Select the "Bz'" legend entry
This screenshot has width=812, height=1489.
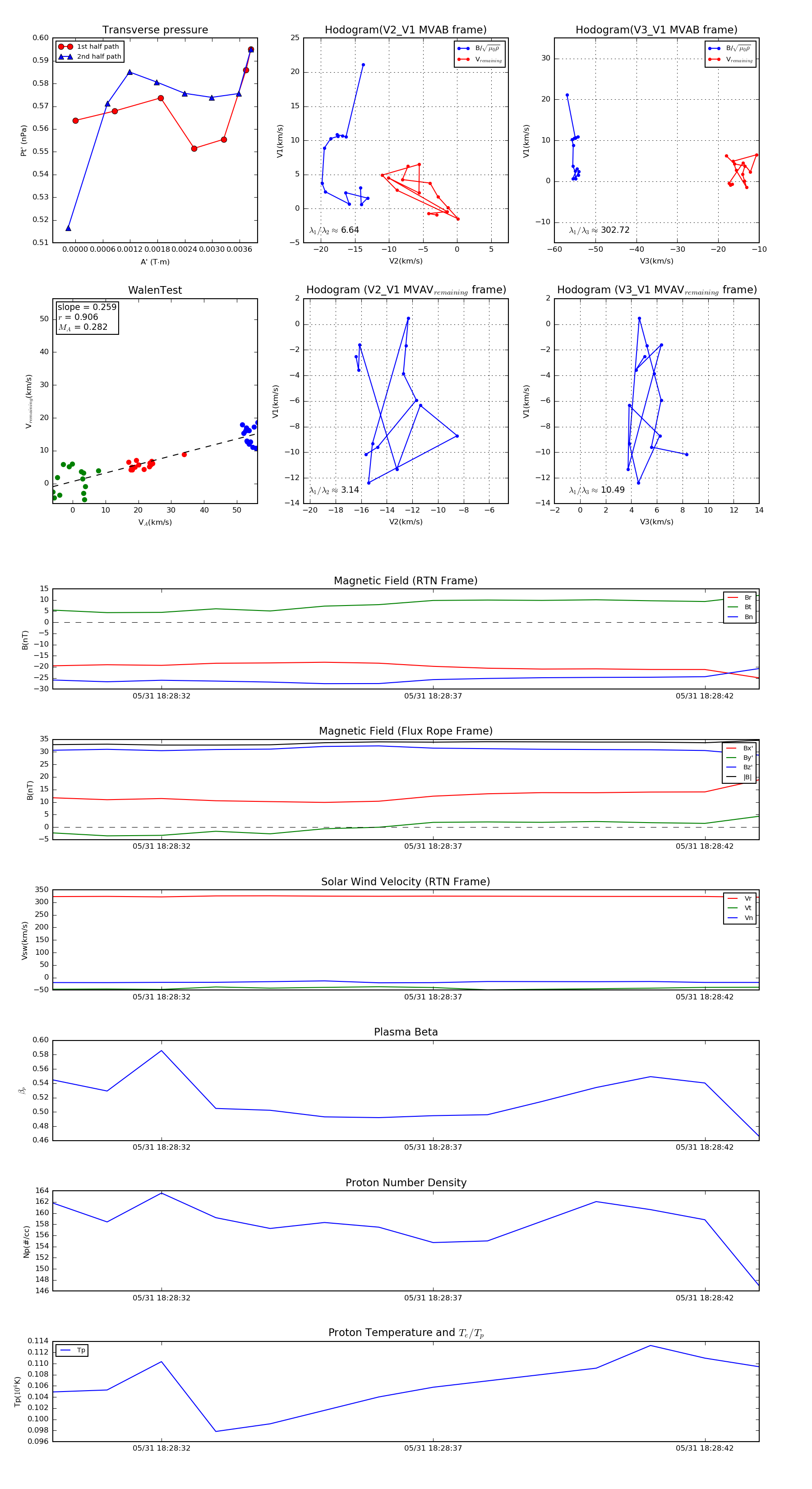pyautogui.click(x=739, y=768)
